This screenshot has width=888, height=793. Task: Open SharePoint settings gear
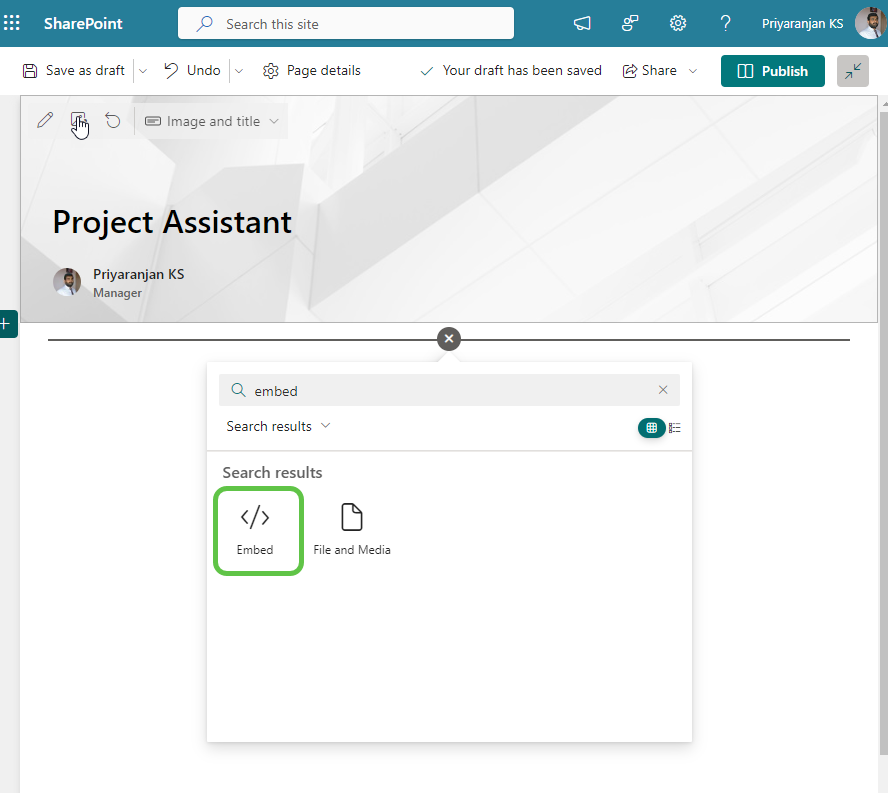pyautogui.click(x=677, y=22)
